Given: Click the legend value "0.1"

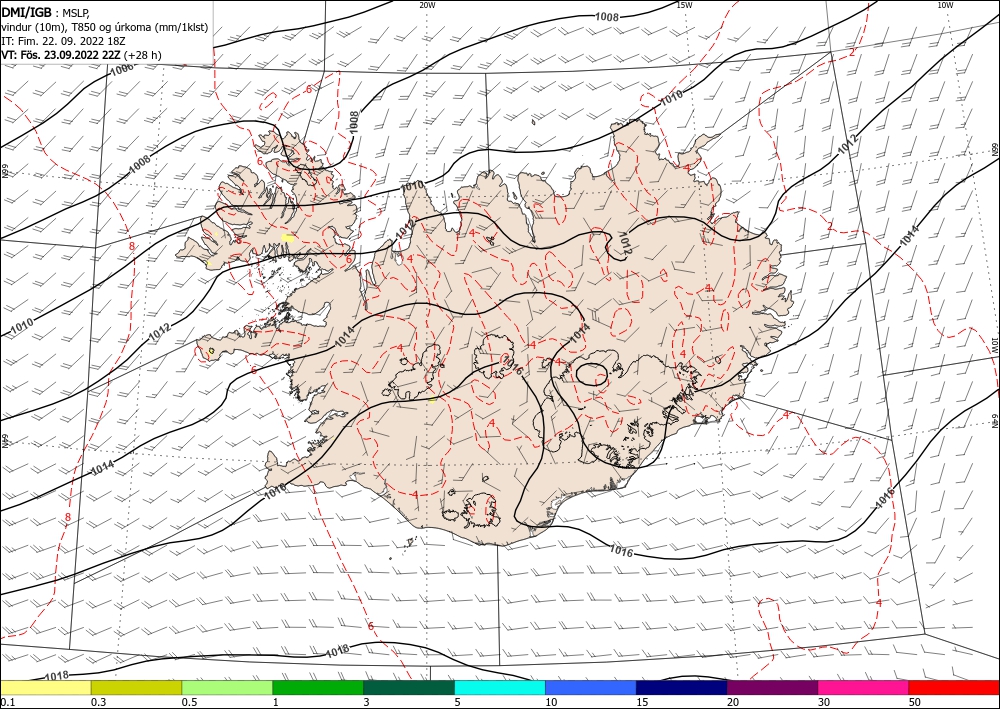Looking at the screenshot, I should (x=8, y=702).
